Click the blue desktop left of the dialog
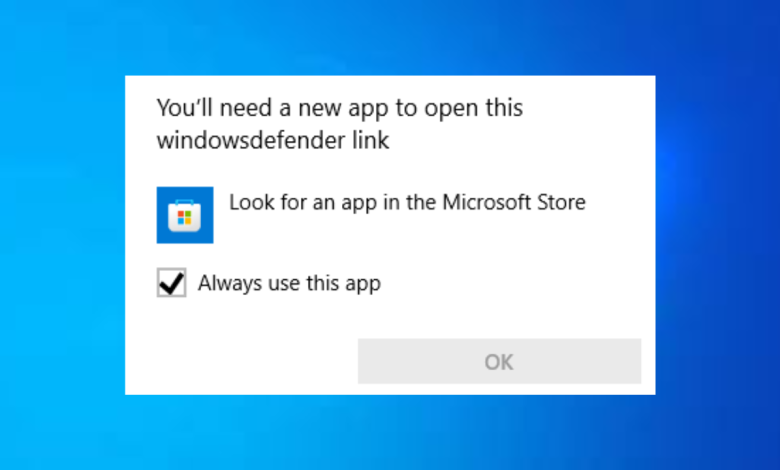This screenshot has width=780, height=470. pos(62,235)
